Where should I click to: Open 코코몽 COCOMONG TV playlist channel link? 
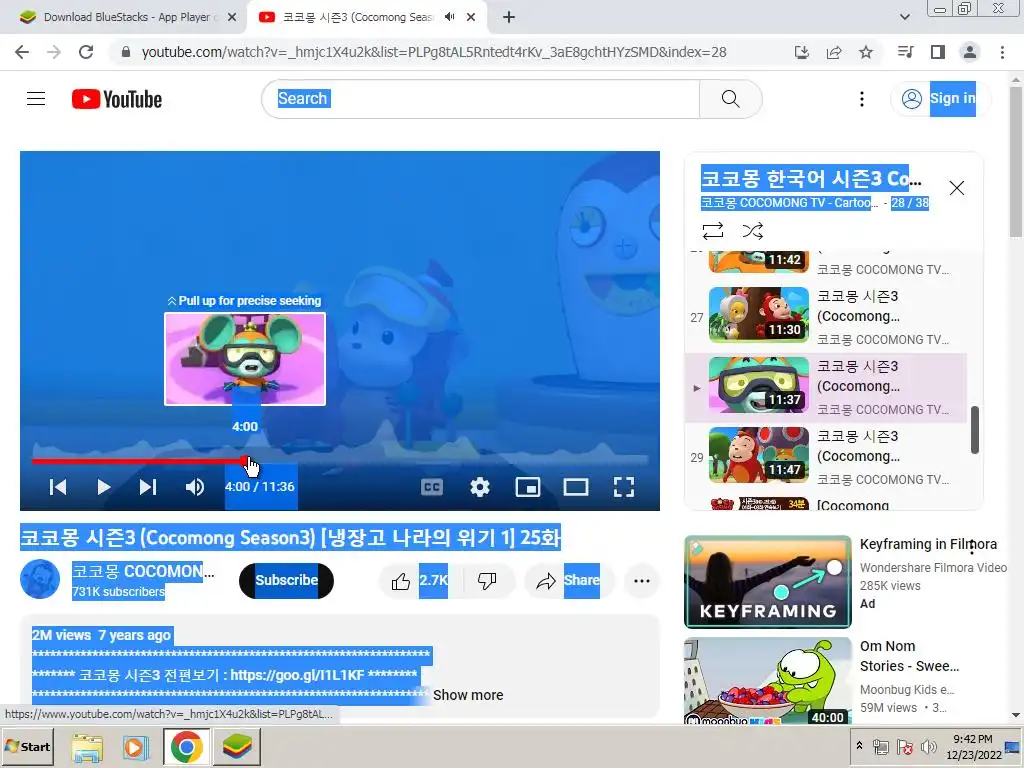coord(789,203)
